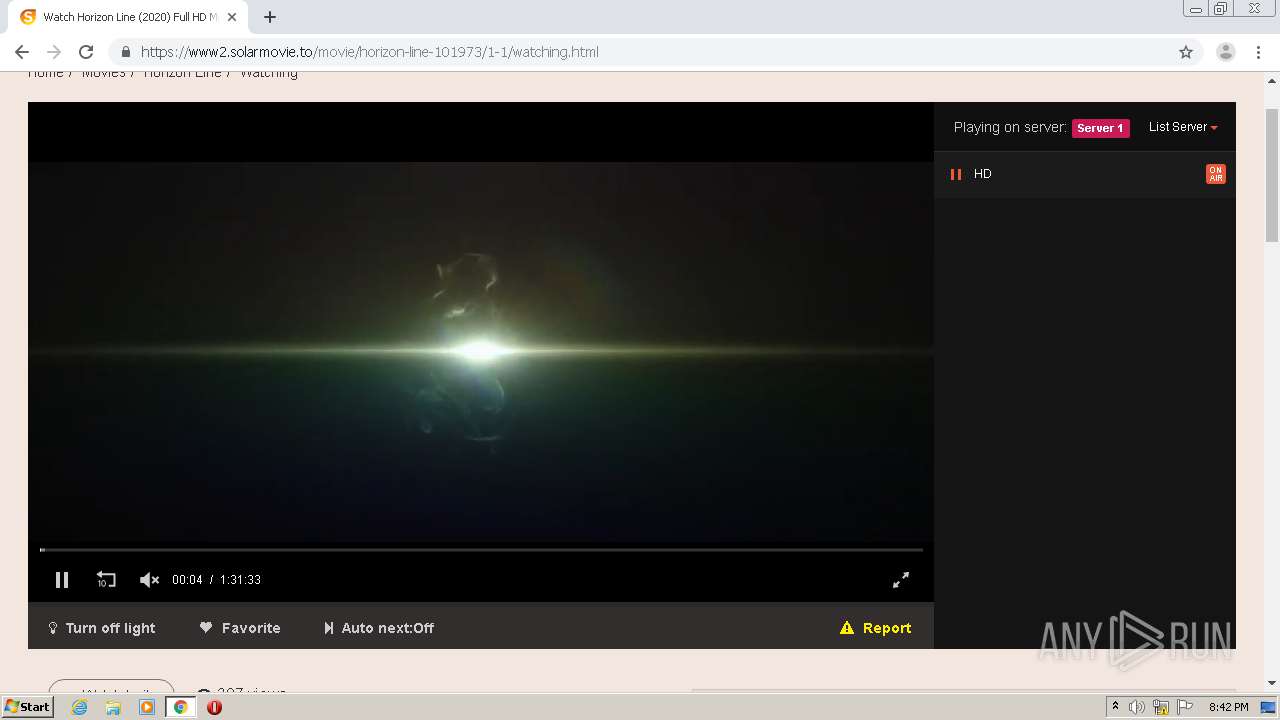This screenshot has width=1280, height=720.
Task: Toggle Auto next option
Action: (379, 628)
